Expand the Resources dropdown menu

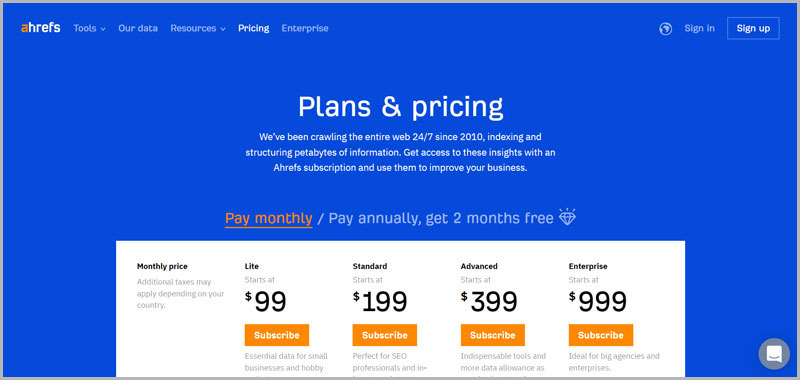click(x=198, y=29)
